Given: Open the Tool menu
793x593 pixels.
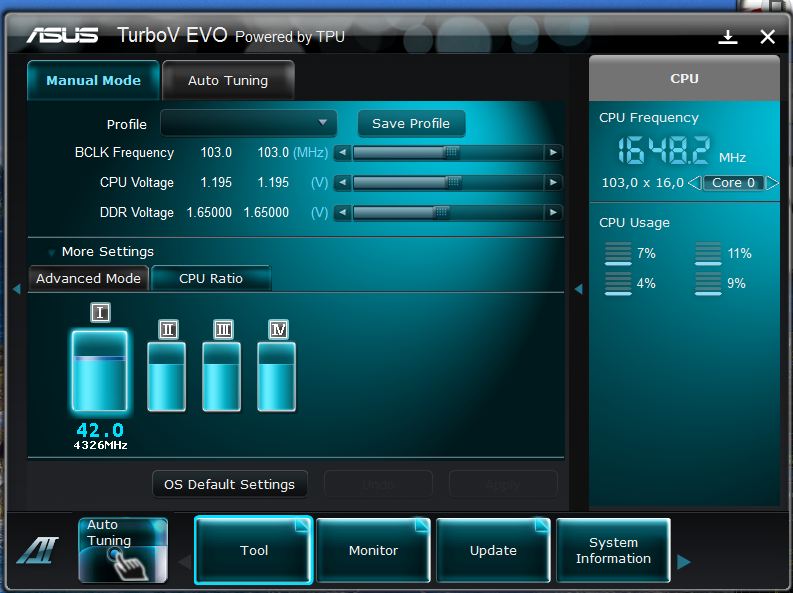Looking at the screenshot, I should tap(253, 550).
